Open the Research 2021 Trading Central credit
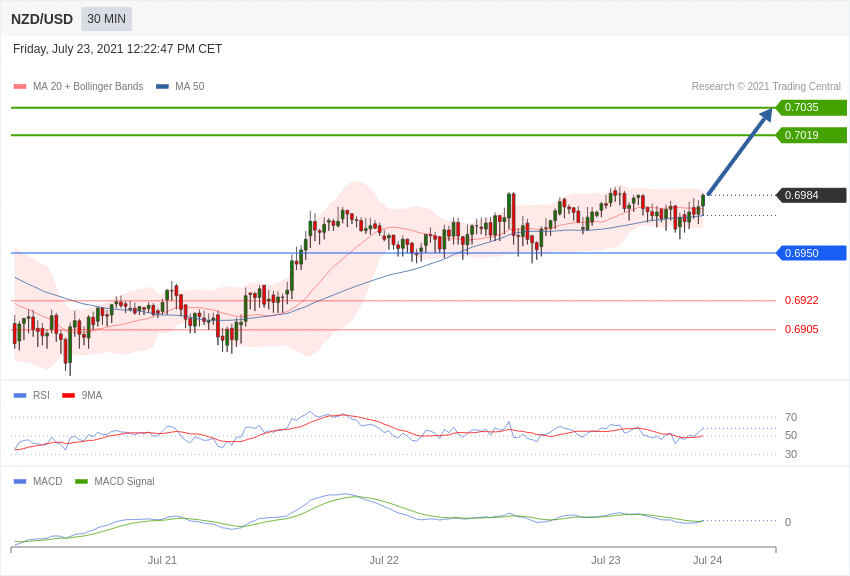This screenshot has height=576, width=850. 766,87
